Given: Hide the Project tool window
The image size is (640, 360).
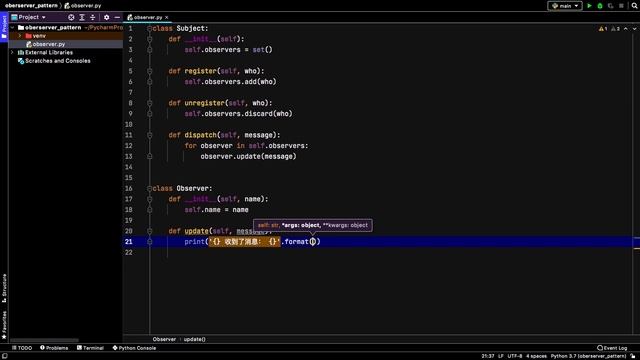Looking at the screenshot, I should pyautogui.click(x=117, y=17).
